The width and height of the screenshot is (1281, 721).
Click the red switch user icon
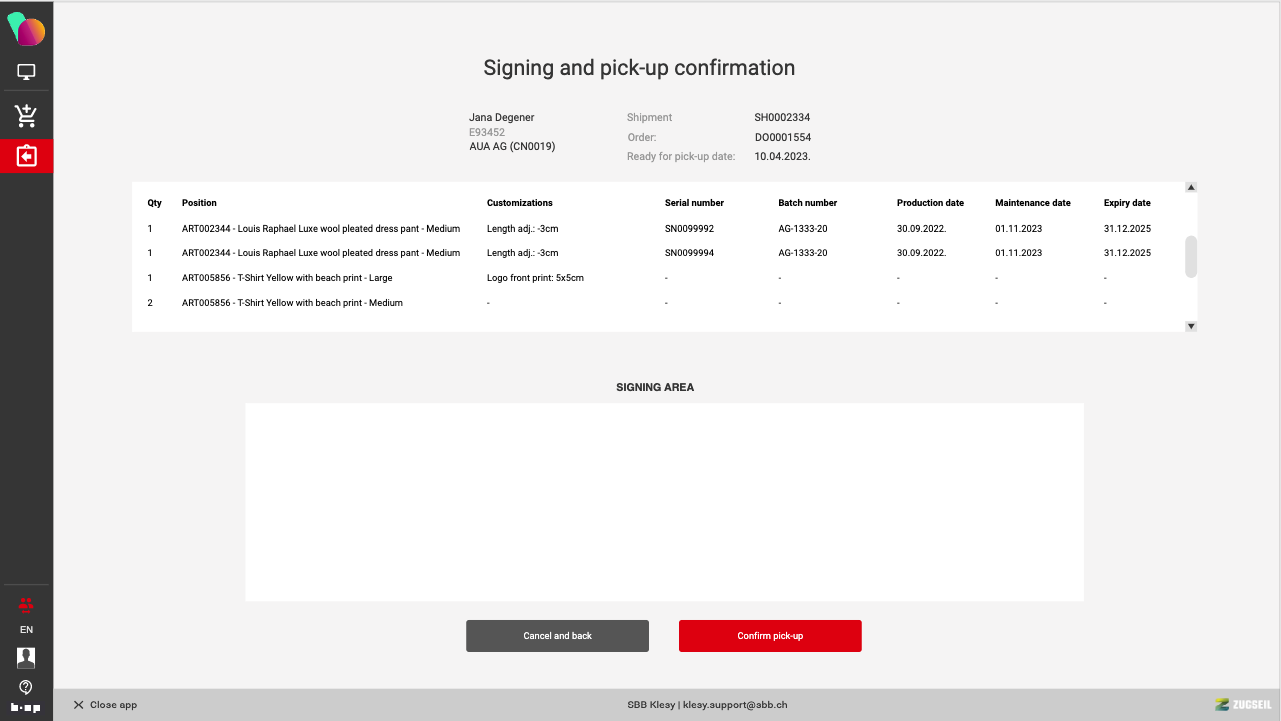pos(26,604)
